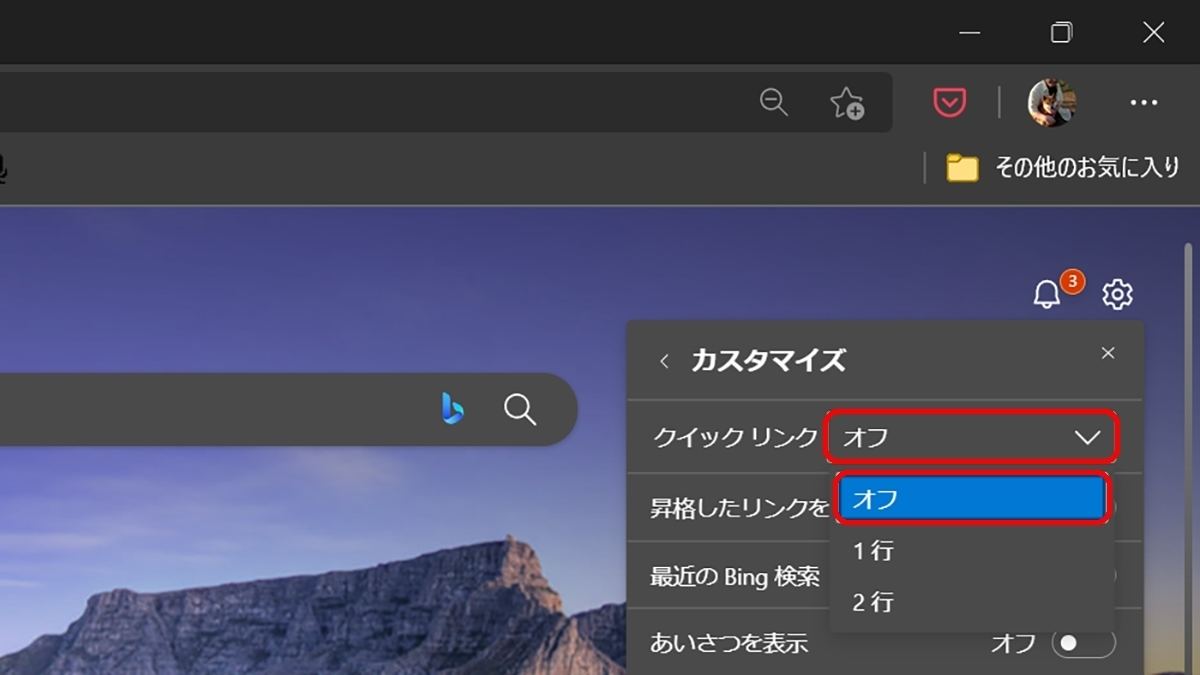Click the 最近の Bing 検索 label
1200x675 pixels.
tap(735, 576)
